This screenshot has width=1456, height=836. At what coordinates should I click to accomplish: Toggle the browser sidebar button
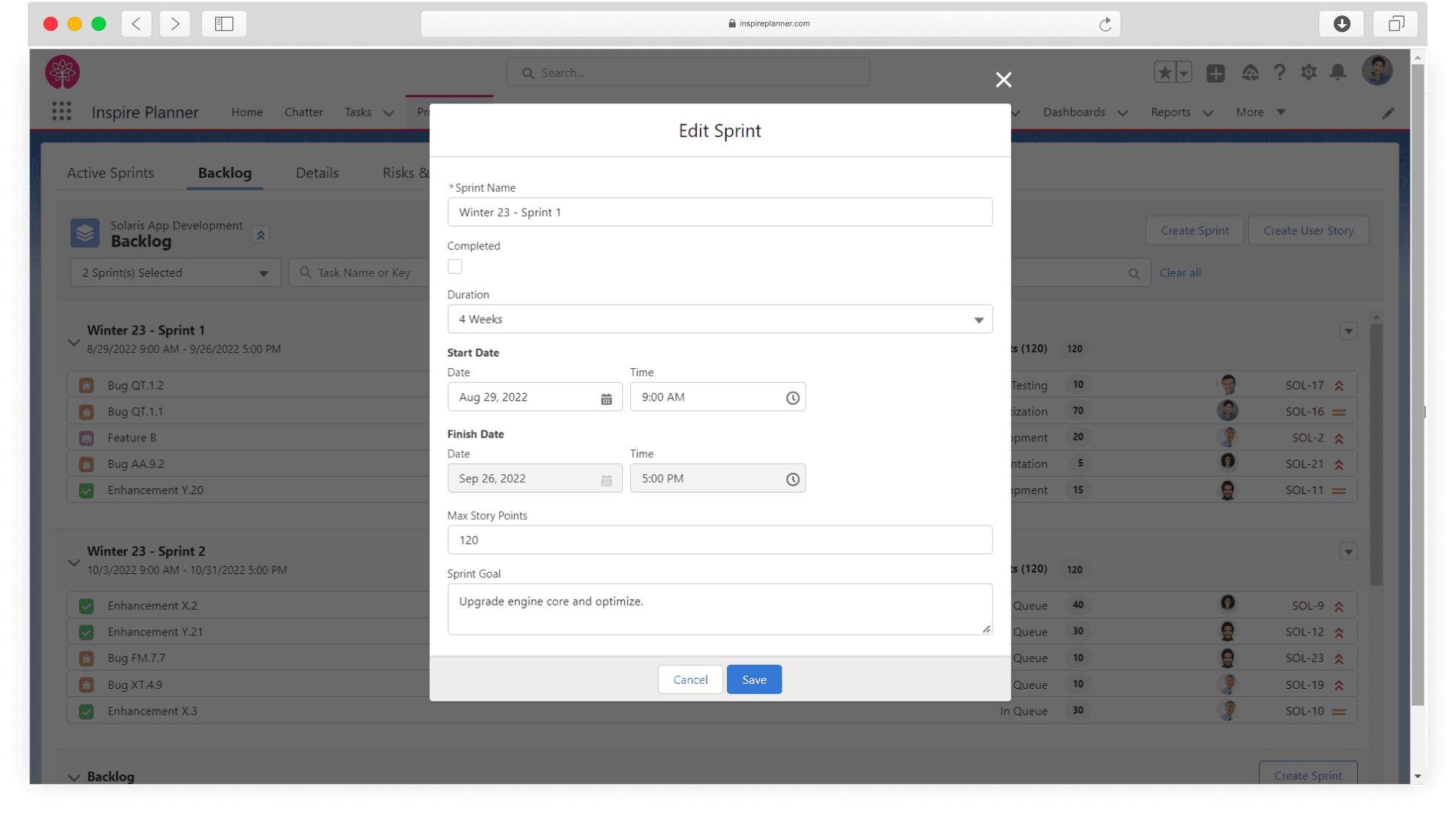[224, 23]
